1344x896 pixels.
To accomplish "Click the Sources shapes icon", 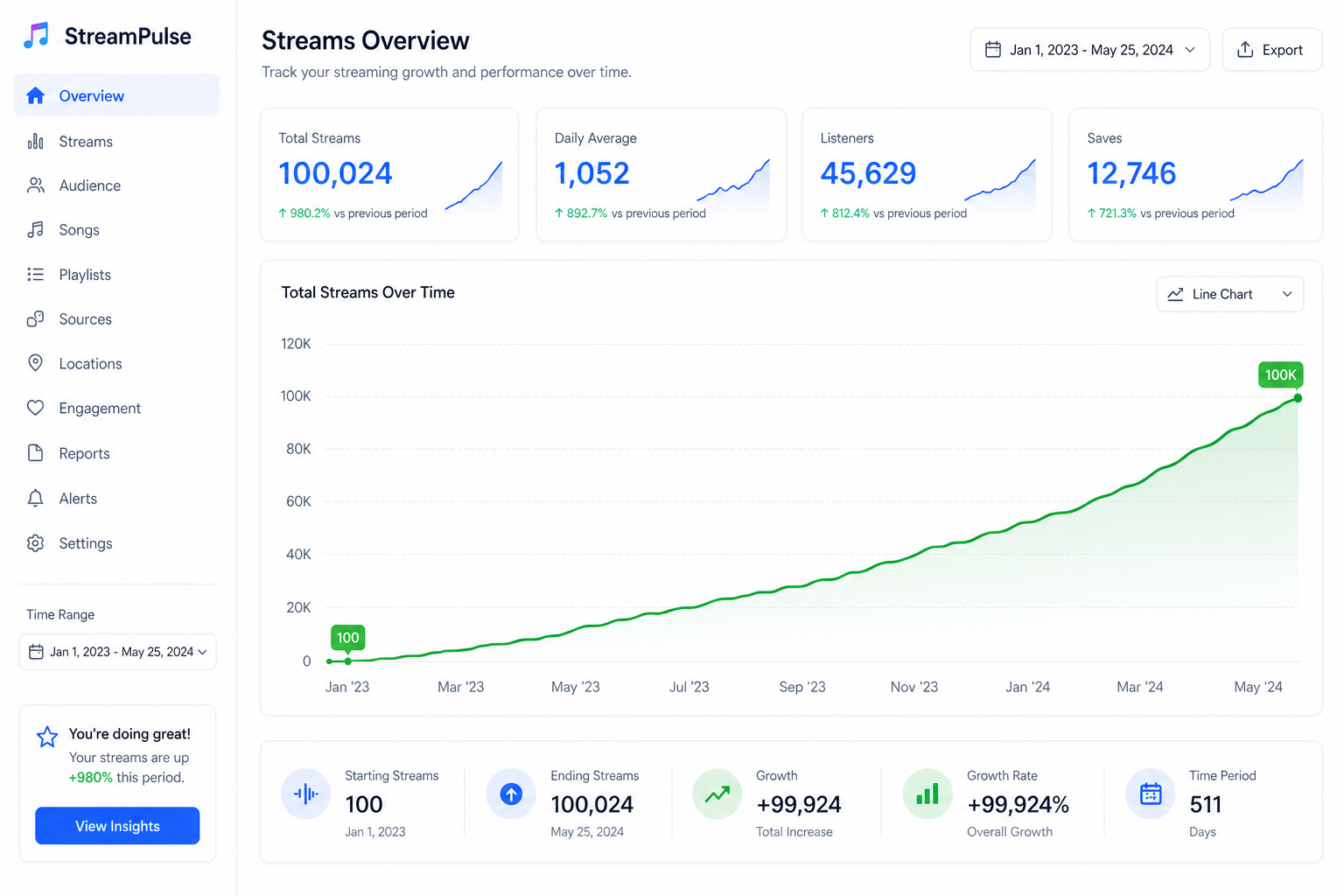I will [35, 318].
